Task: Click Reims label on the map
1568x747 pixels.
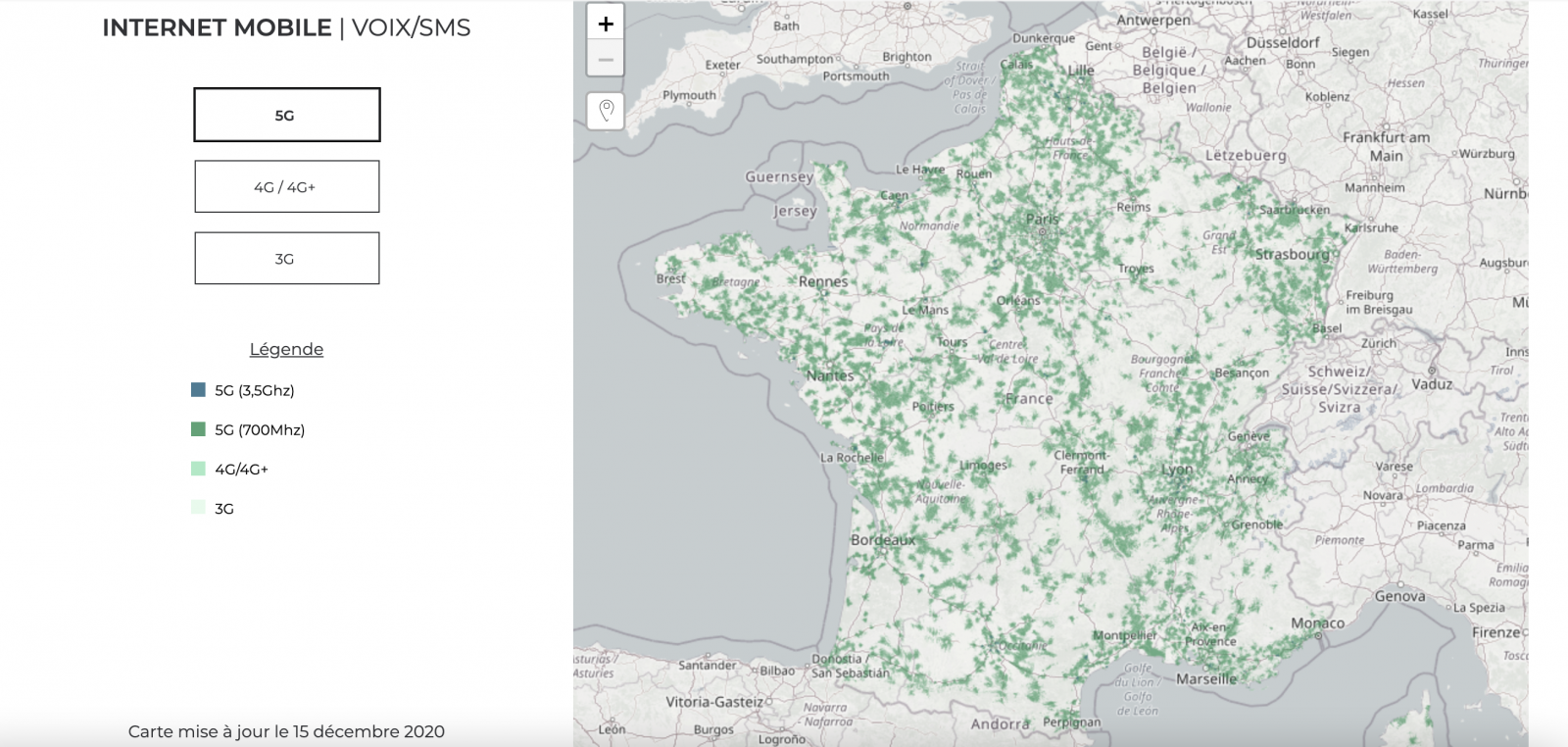Action: [1134, 207]
